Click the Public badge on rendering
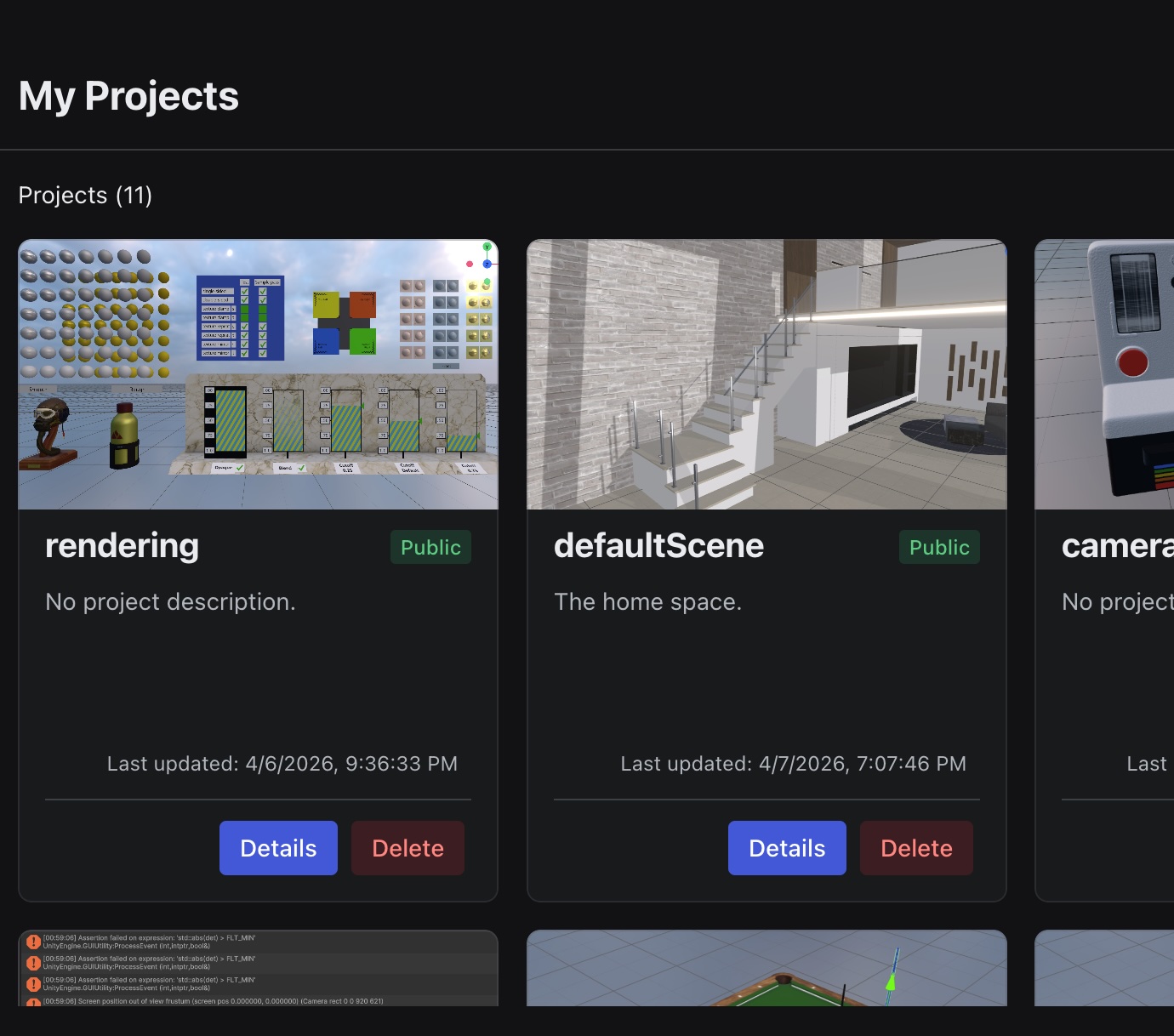The width and height of the screenshot is (1174, 1036). 430,547
